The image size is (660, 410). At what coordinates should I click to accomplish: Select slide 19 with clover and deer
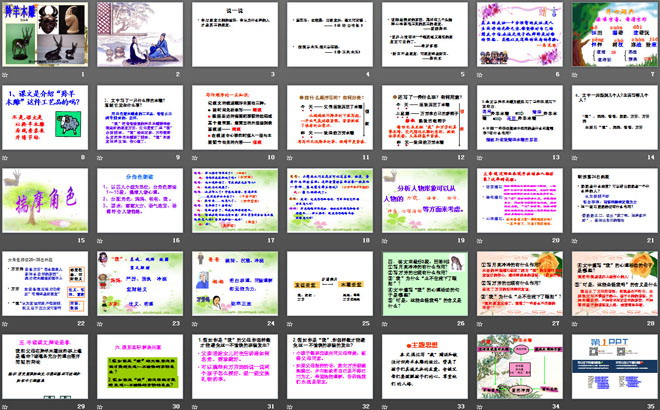pos(425,200)
